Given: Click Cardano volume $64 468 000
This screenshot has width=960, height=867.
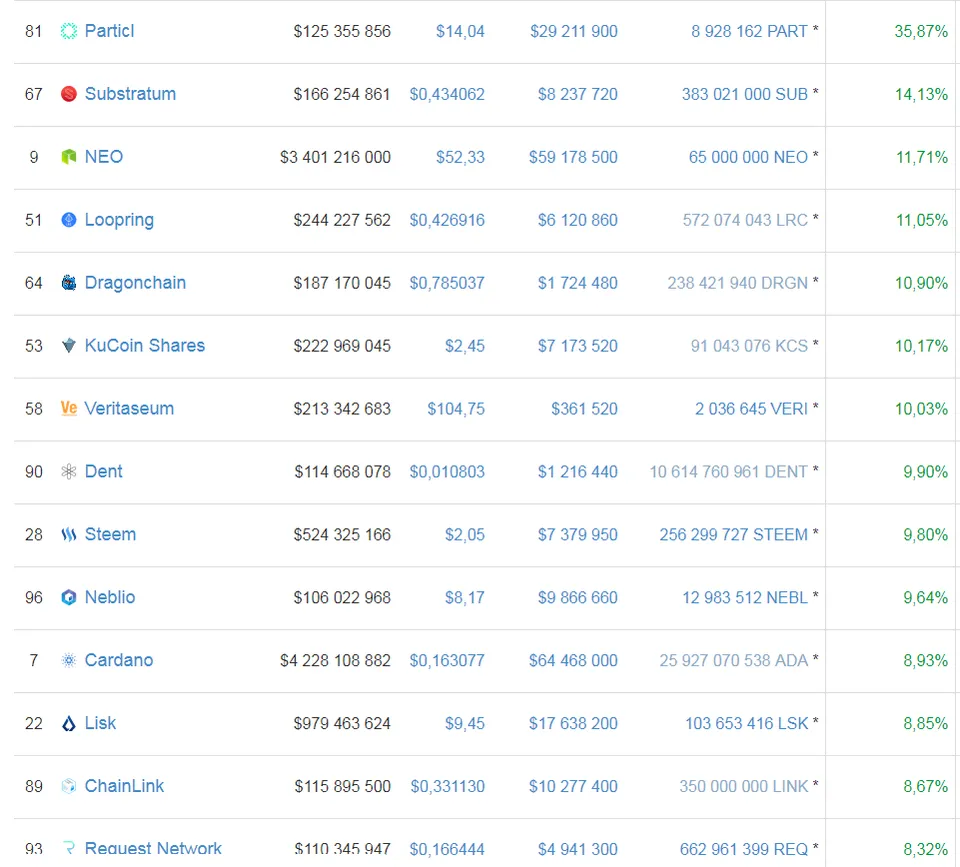Looking at the screenshot, I should [x=573, y=660].
